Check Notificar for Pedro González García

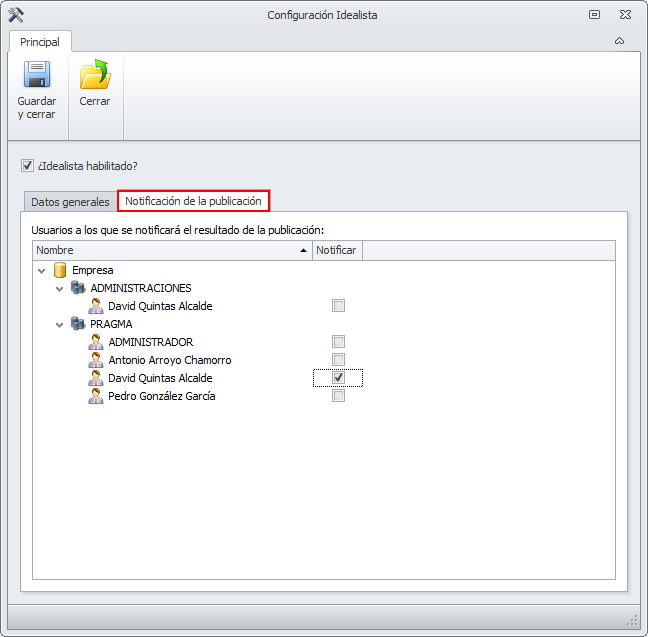click(x=338, y=396)
